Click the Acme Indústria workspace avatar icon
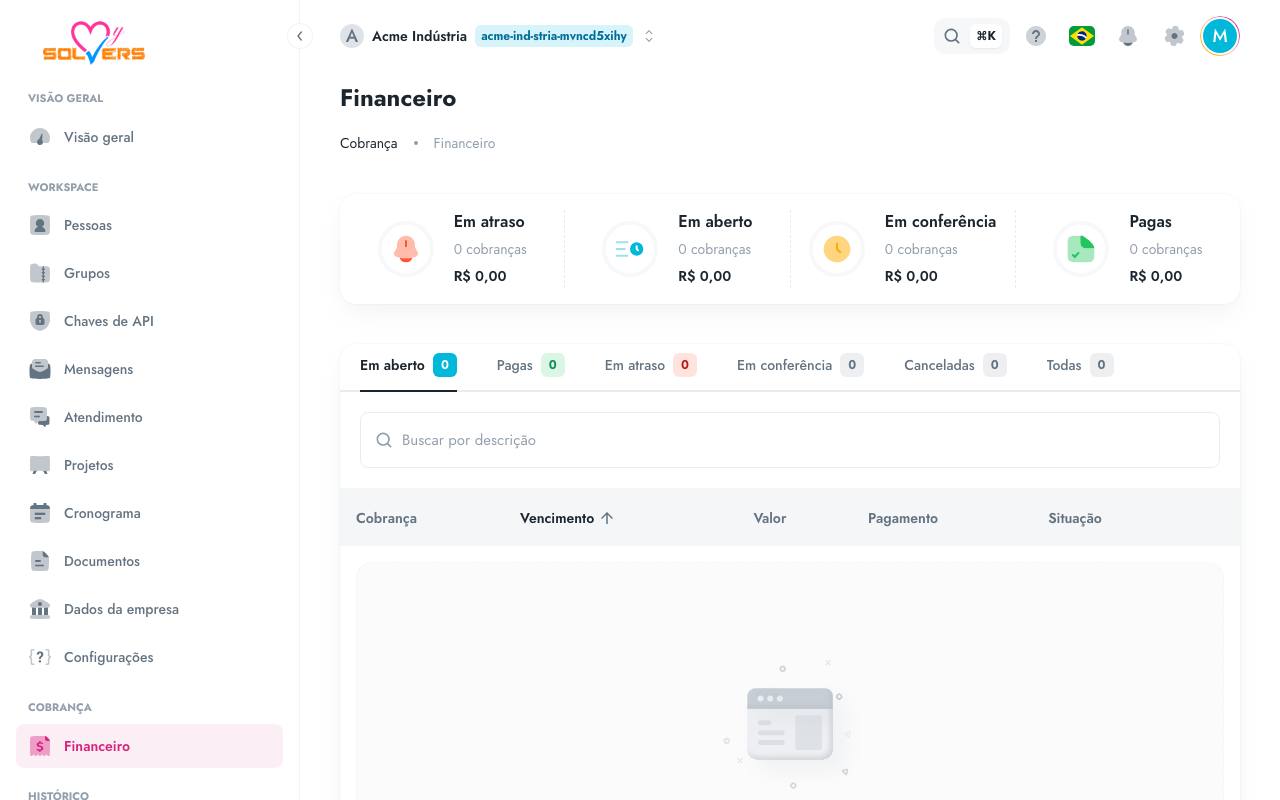Viewport: 1280px width, 800px height. 352,36
